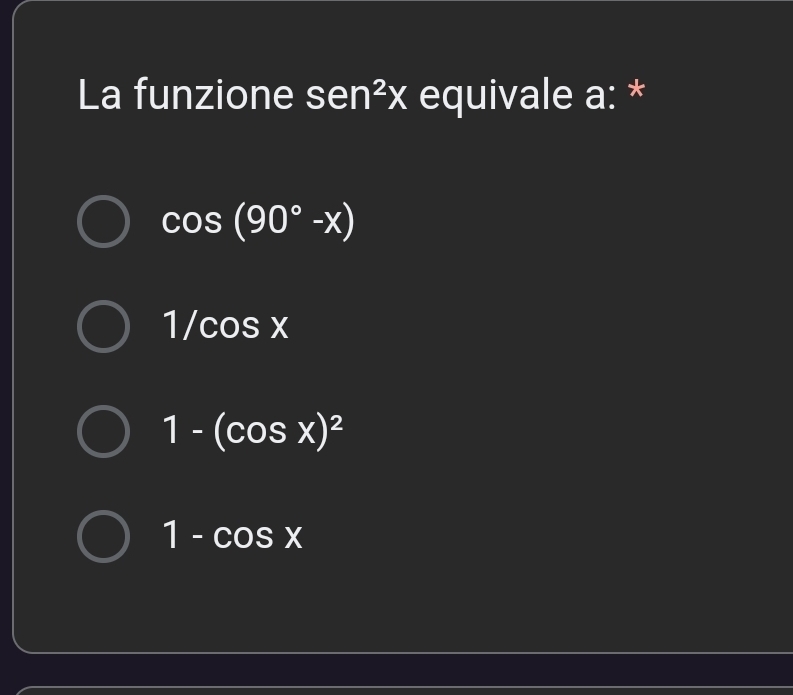The height and width of the screenshot is (695, 793).
Task: Tap the answer label 1 - (cos x)²
Action: tap(252, 431)
